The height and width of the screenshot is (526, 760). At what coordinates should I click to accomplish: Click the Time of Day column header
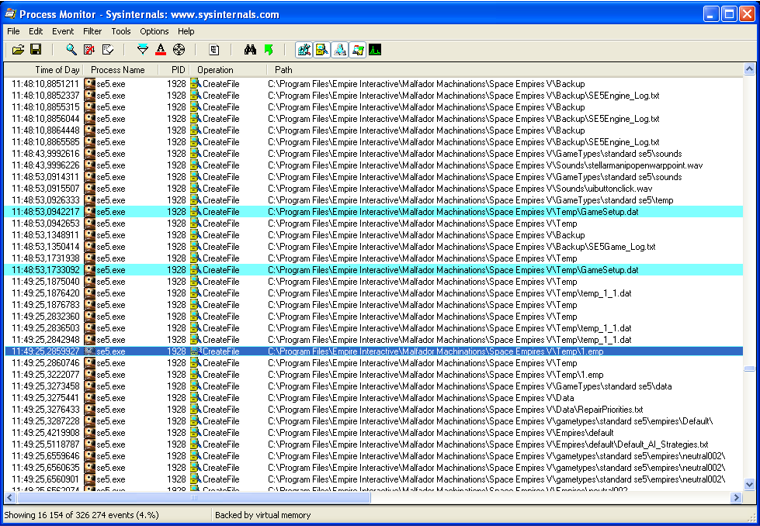click(x=43, y=70)
